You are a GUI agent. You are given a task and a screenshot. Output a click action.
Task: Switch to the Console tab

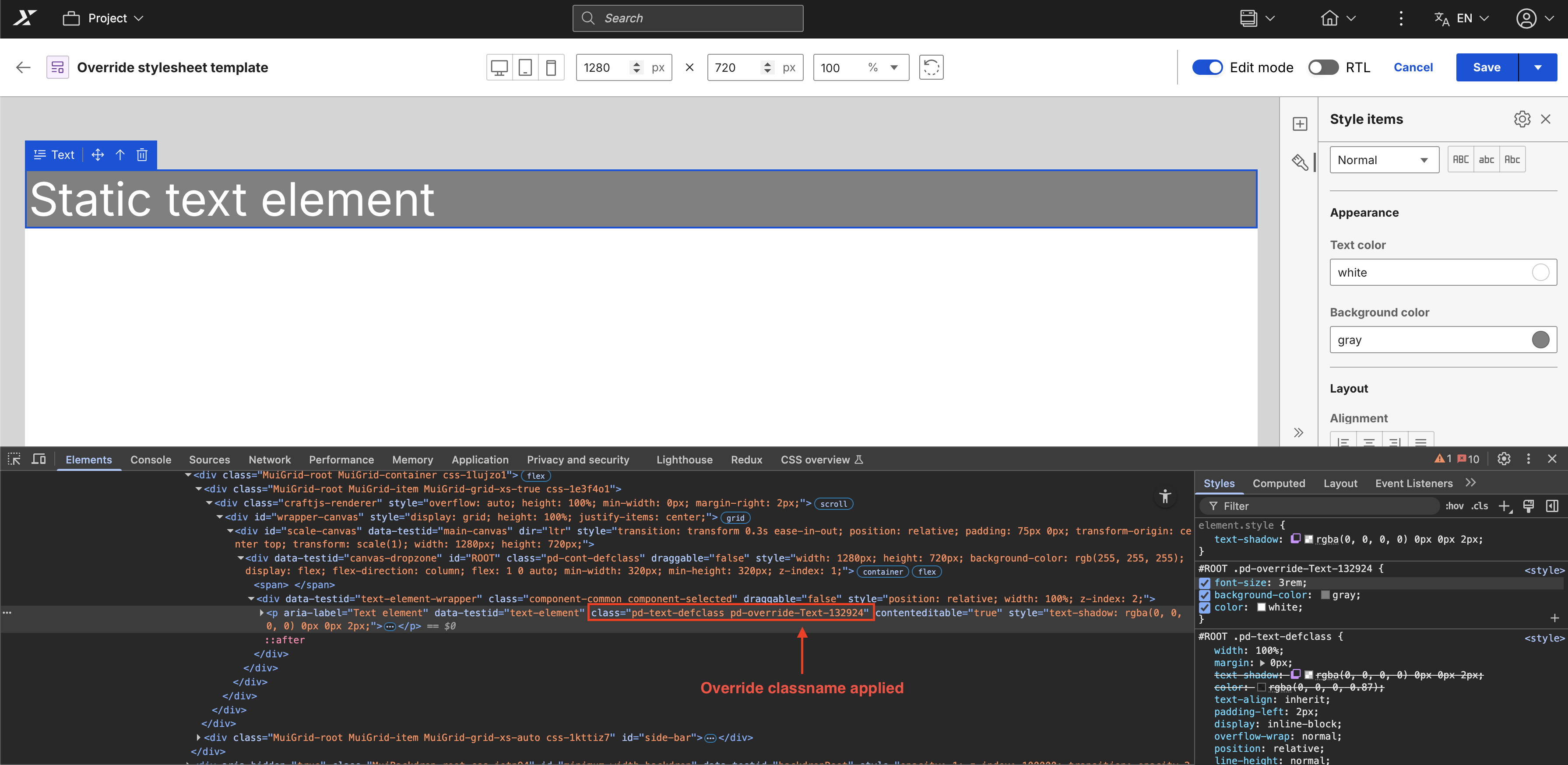tap(150, 460)
